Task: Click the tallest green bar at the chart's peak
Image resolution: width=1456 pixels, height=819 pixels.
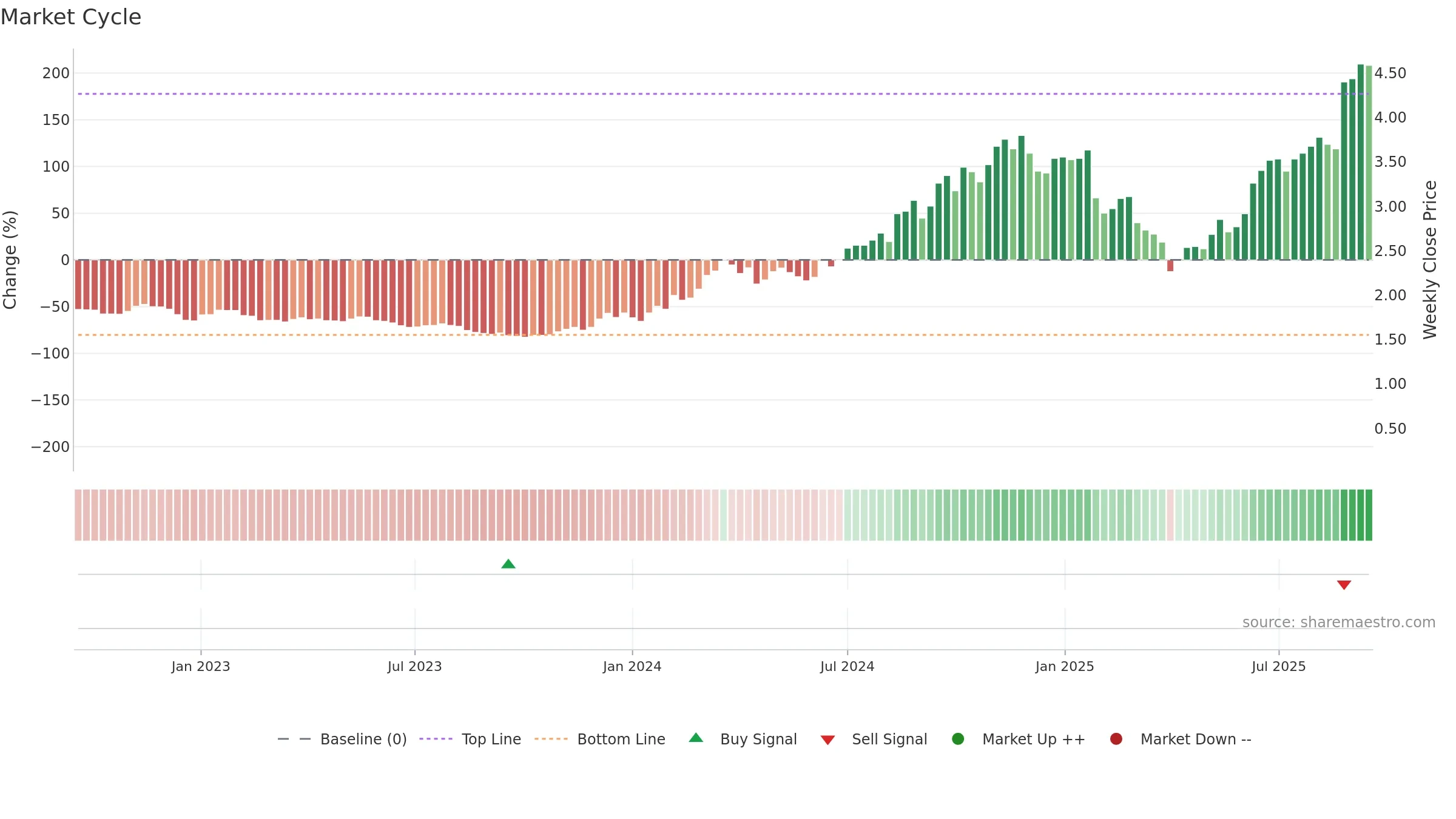Action: click(1361, 162)
